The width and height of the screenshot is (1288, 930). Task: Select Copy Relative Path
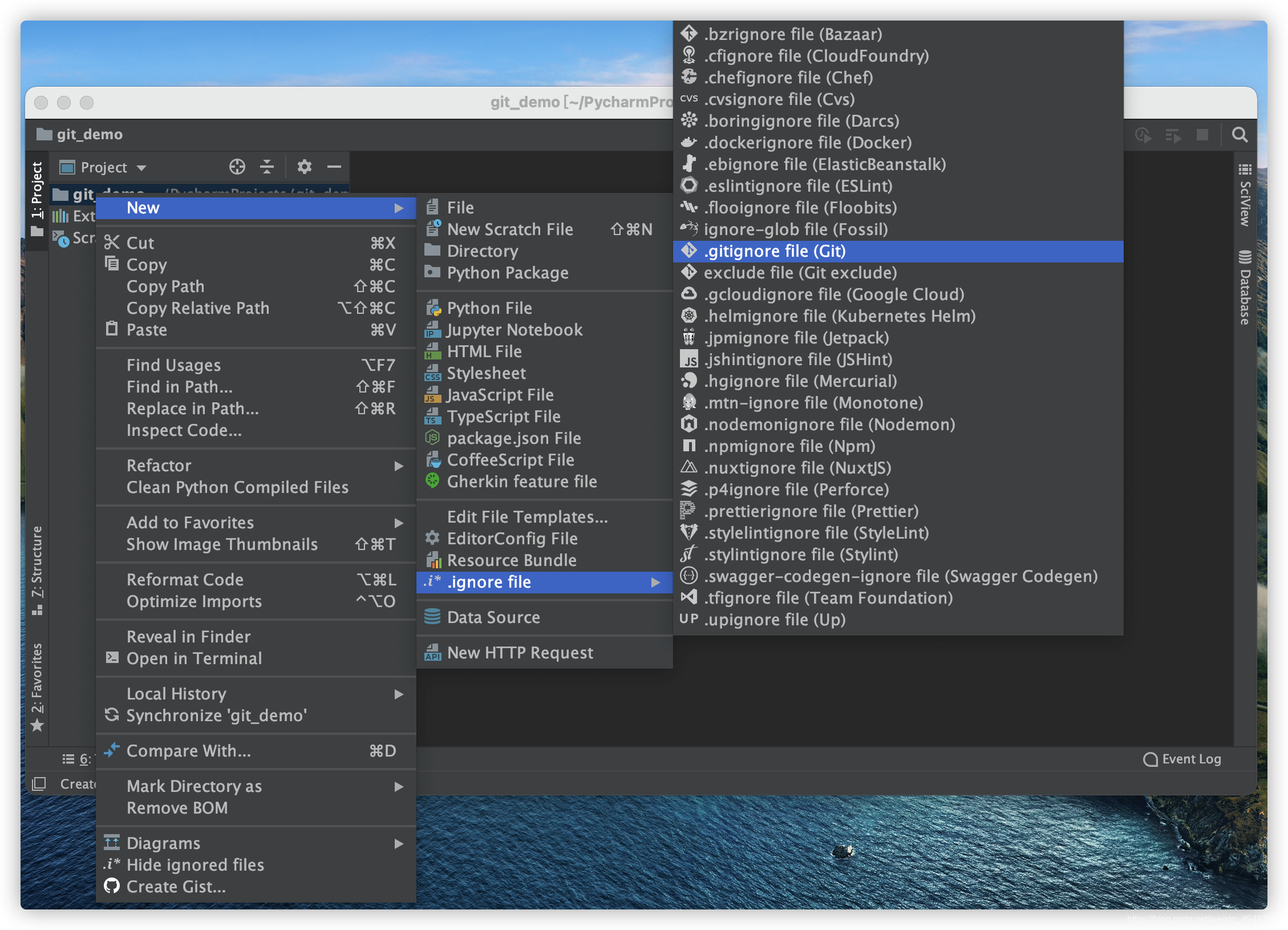[x=256, y=308]
